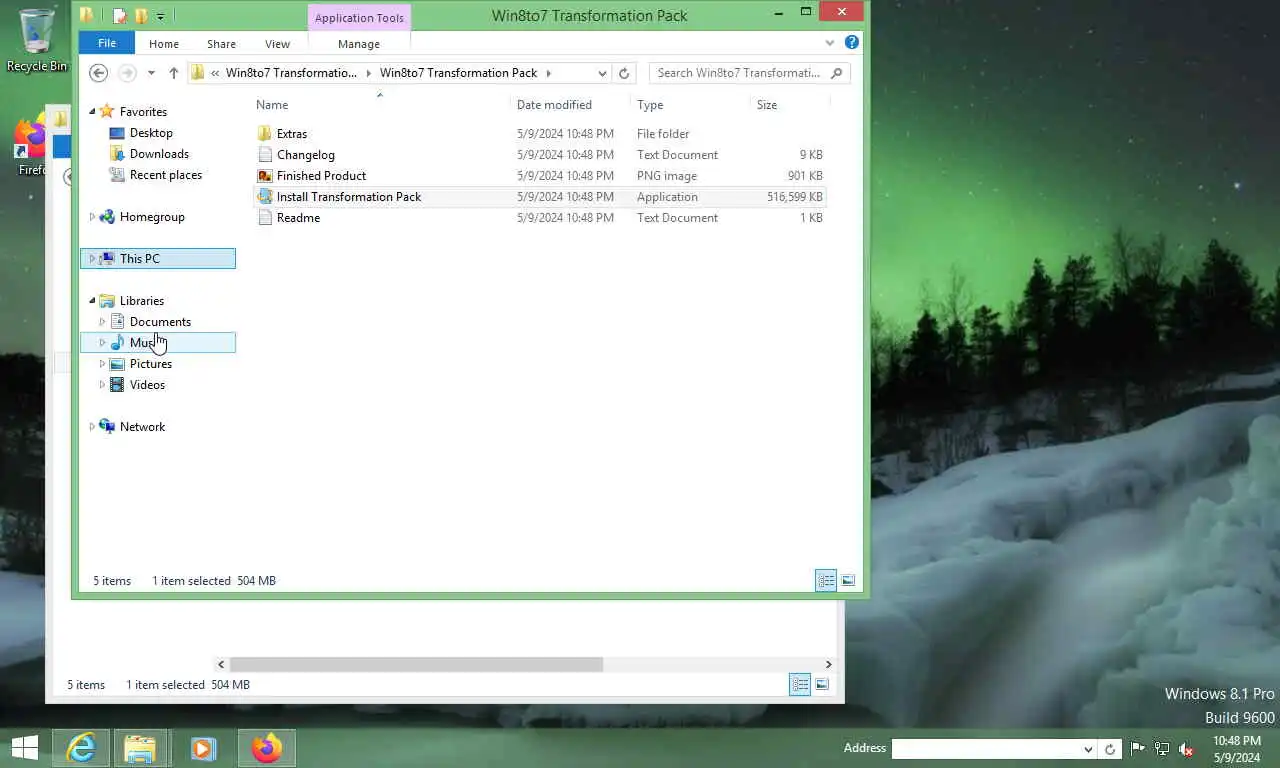The height and width of the screenshot is (768, 1280).
Task: Expand the Pictures library node
Action: pos(102,364)
